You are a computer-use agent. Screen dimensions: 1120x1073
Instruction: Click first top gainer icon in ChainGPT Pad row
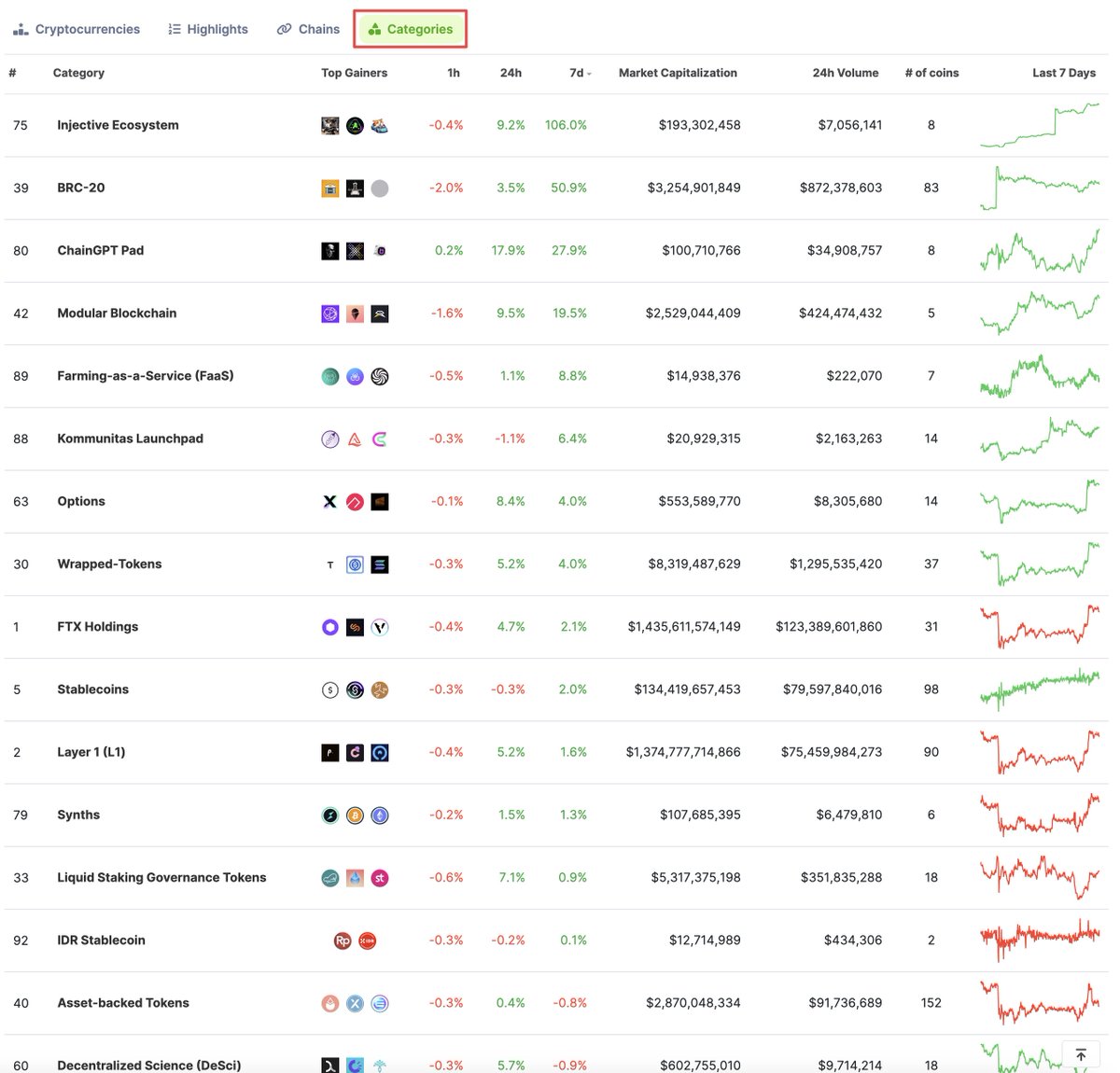(330, 251)
